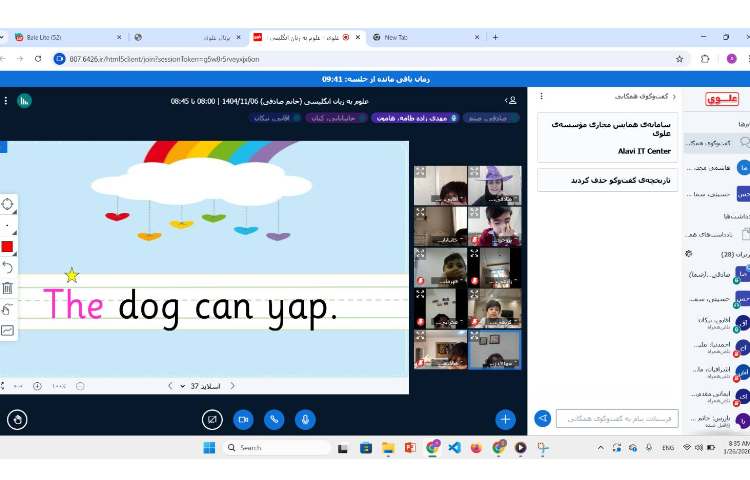Select the red color swatch in whiteboard toolbar
750x480 pixels.
[8, 246]
